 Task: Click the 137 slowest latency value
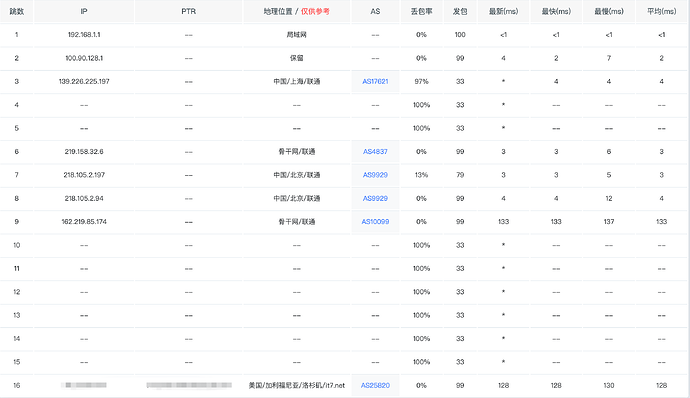[x=609, y=221]
